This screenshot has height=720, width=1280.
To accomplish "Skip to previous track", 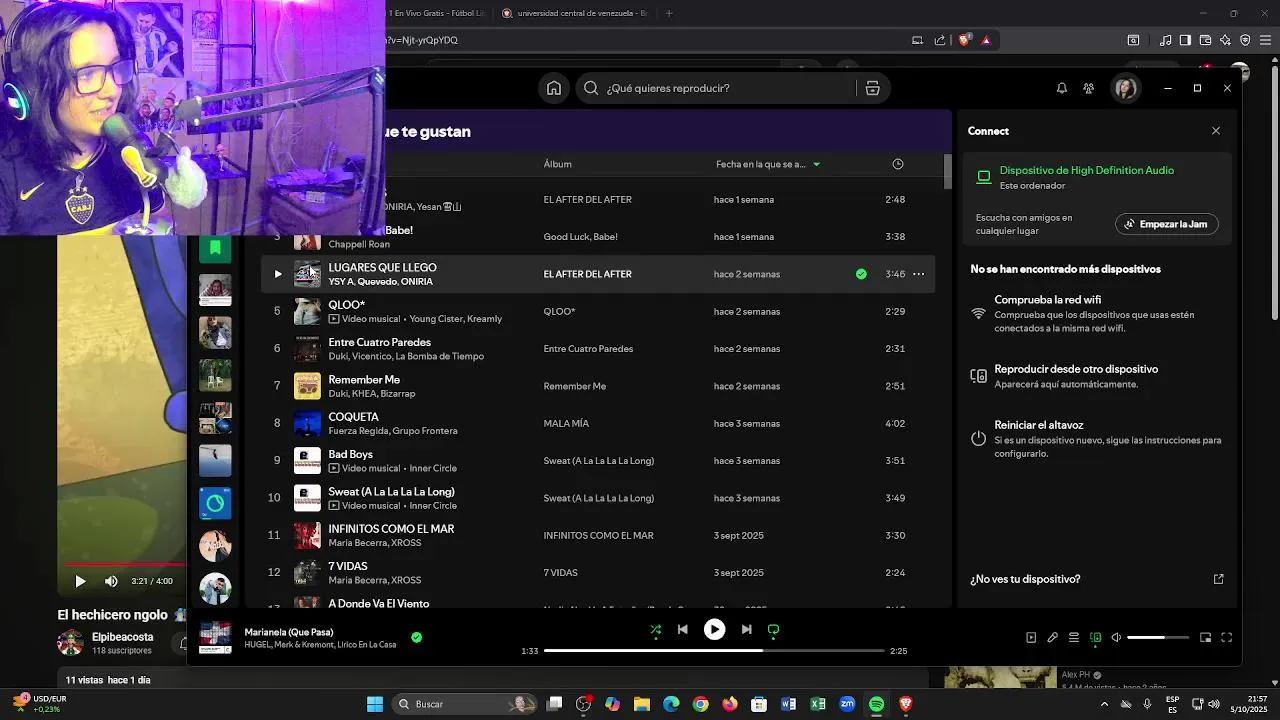I will pos(683,630).
